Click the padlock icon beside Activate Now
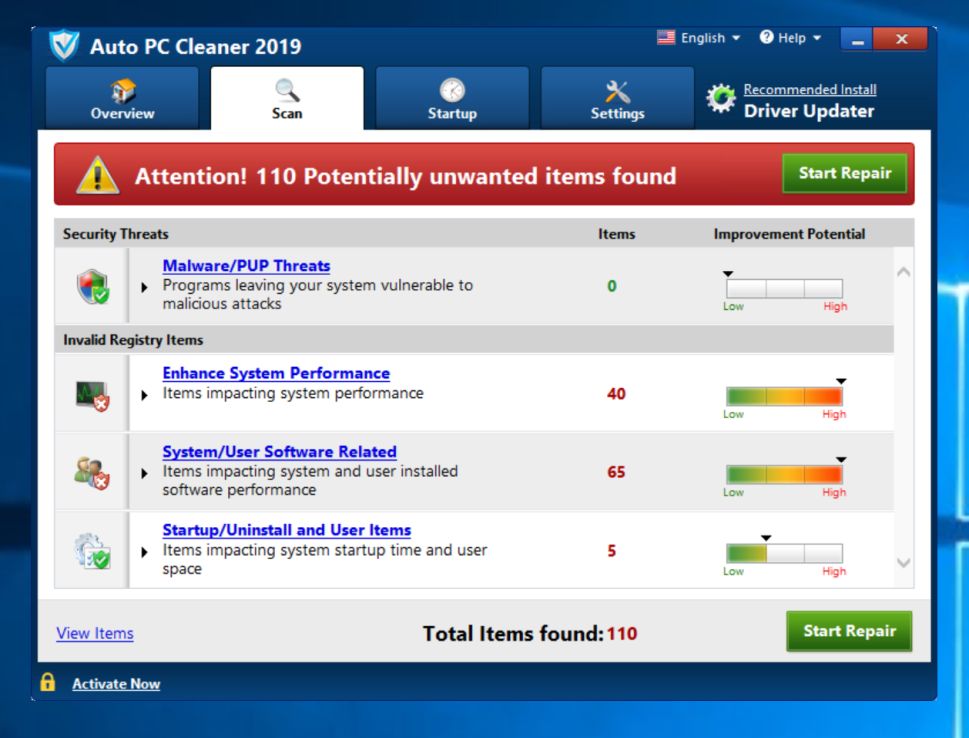 48,682
